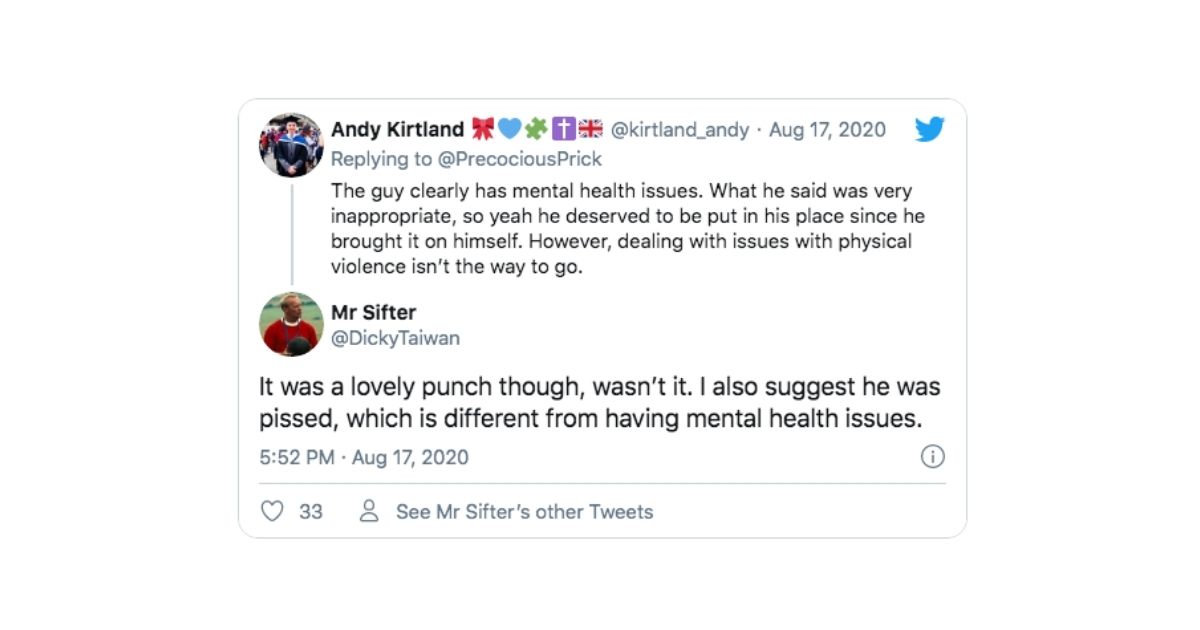
Task: Click the heart like icon
Action: point(272,511)
